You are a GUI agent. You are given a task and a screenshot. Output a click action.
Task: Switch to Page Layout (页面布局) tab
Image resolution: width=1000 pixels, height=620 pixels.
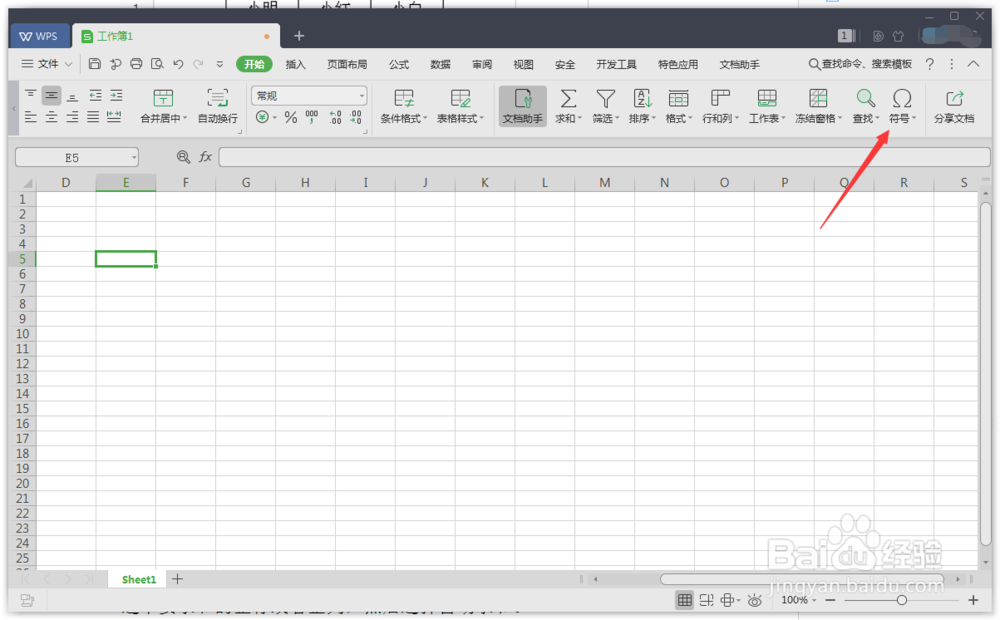pyautogui.click(x=347, y=64)
